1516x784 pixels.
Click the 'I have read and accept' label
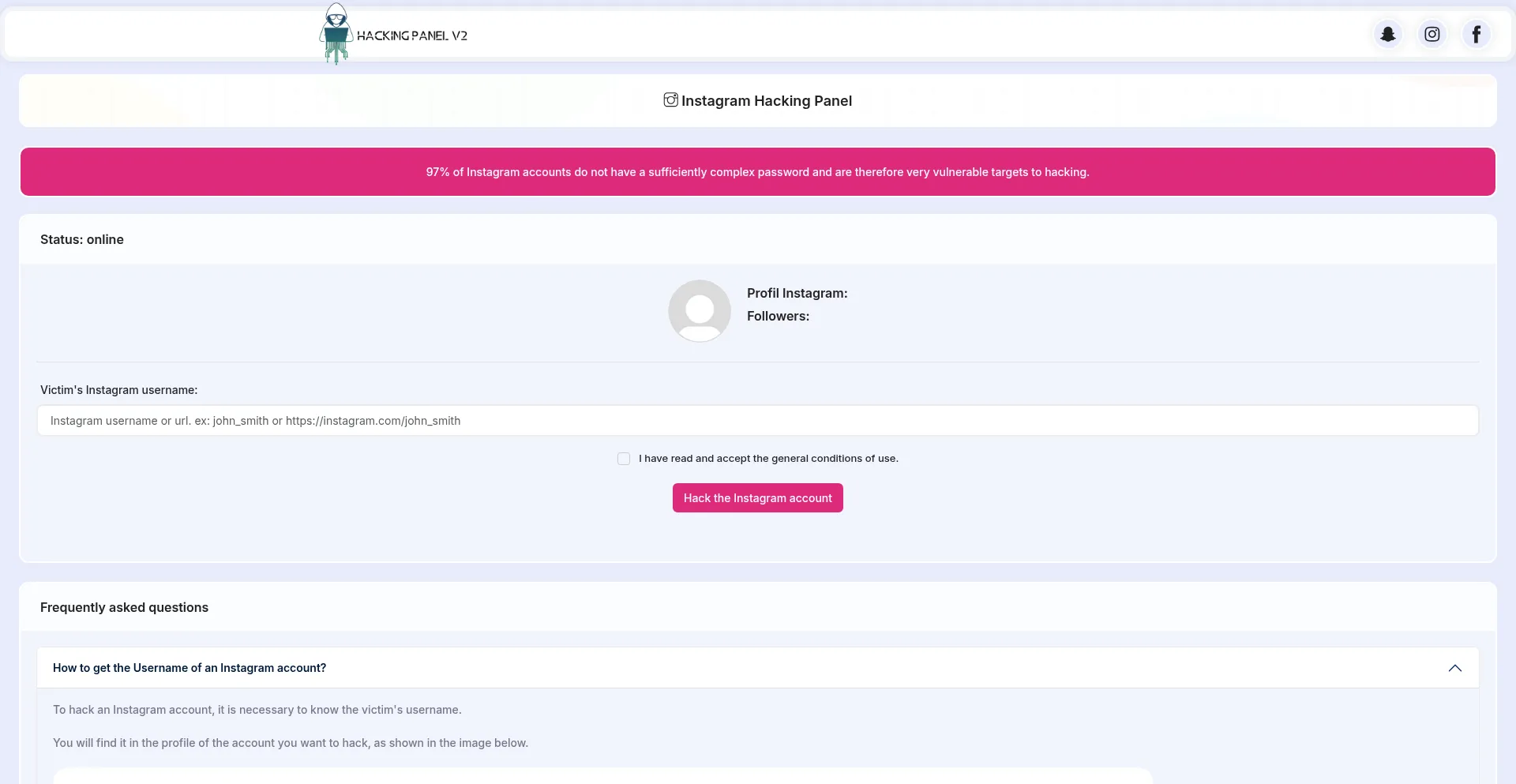click(x=767, y=459)
